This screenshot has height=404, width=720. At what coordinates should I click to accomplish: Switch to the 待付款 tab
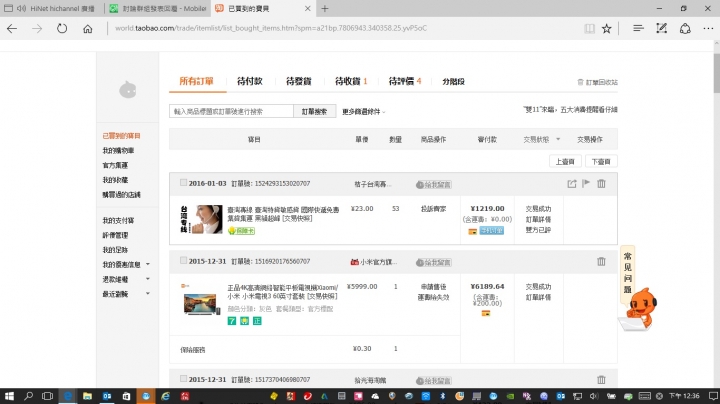click(x=249, y=81)
